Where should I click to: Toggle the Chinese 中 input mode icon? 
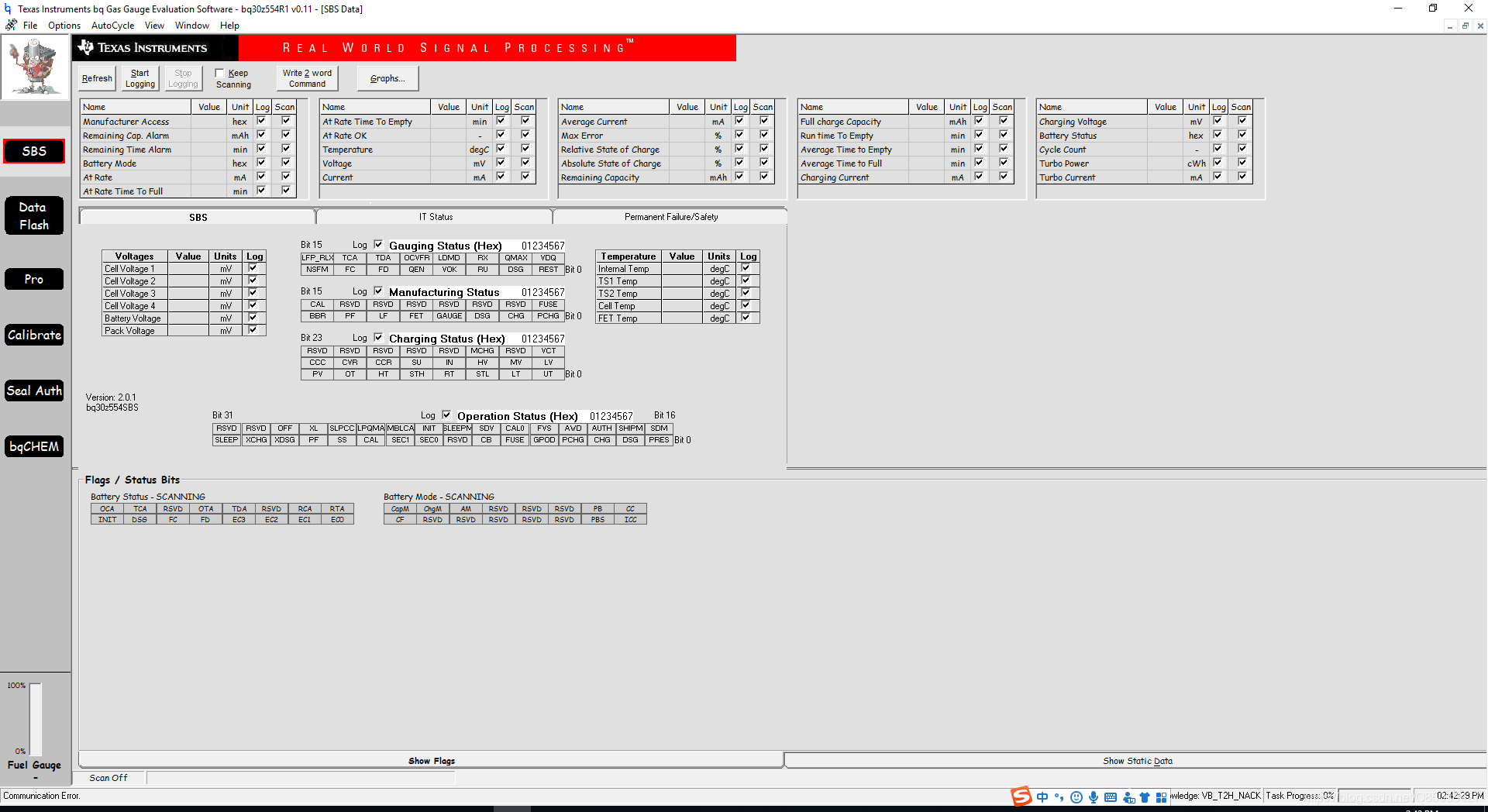tap(1042, 797)
